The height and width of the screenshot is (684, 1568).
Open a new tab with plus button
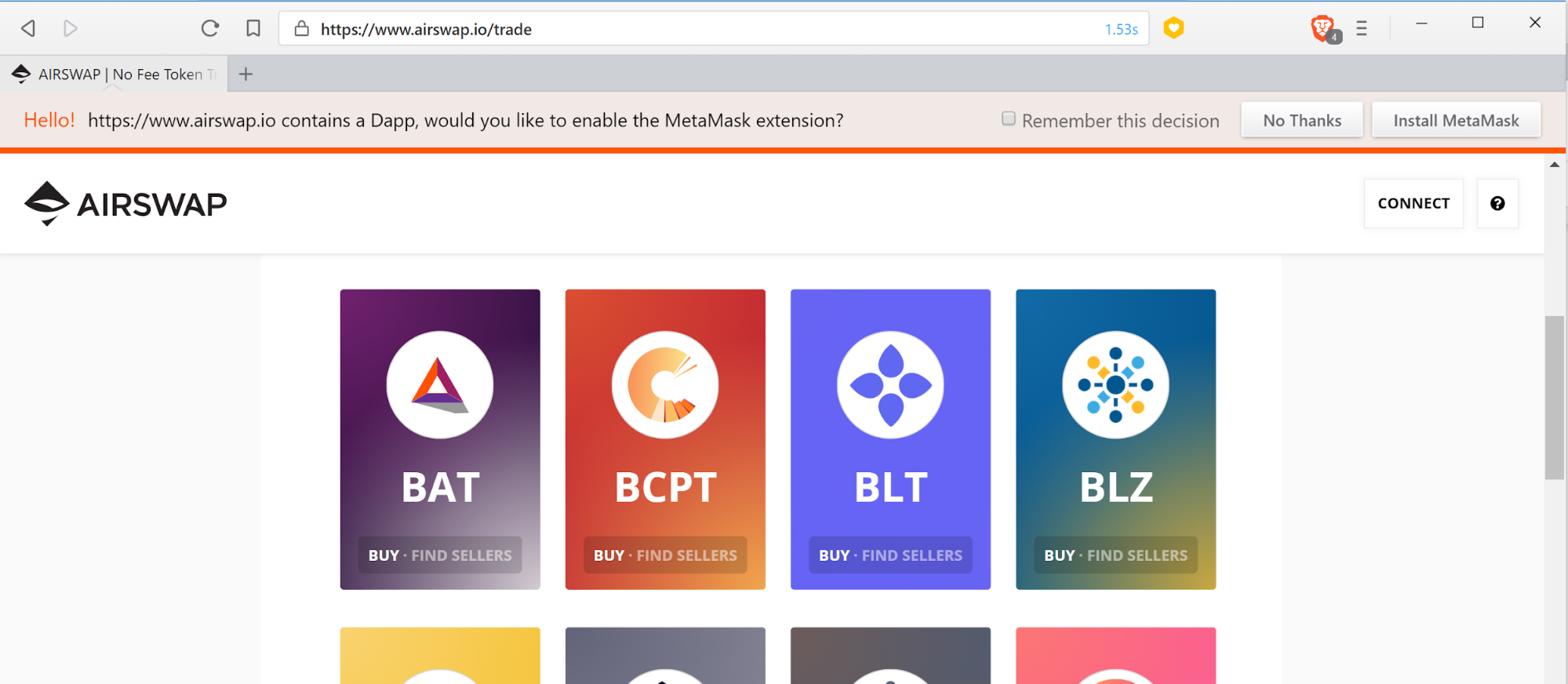[x=246, y=74]
